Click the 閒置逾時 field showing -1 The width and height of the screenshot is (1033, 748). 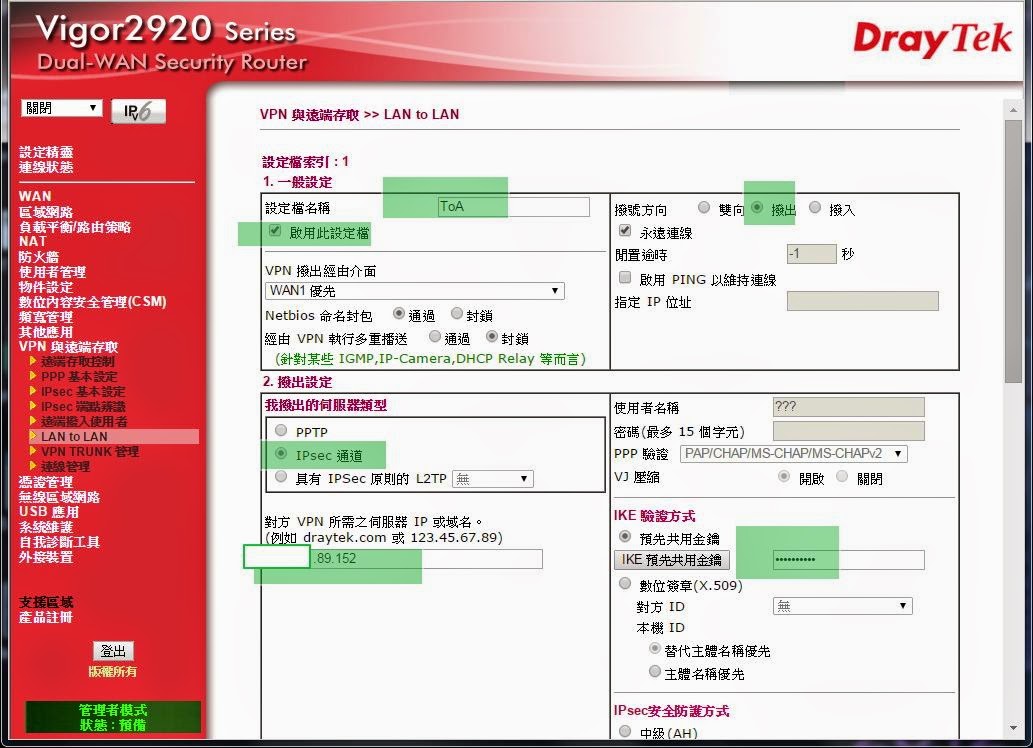click(x=812, y=254)
